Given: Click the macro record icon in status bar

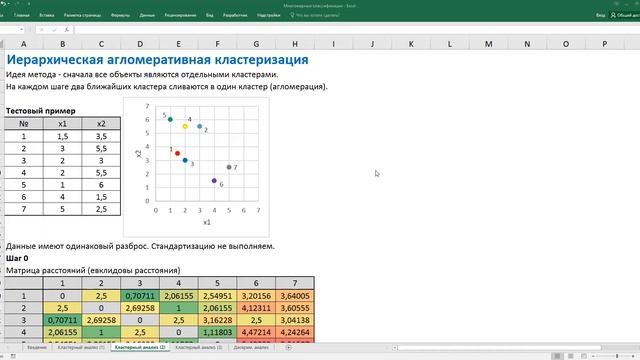Looking at the screenshot, I should (13, 356).
